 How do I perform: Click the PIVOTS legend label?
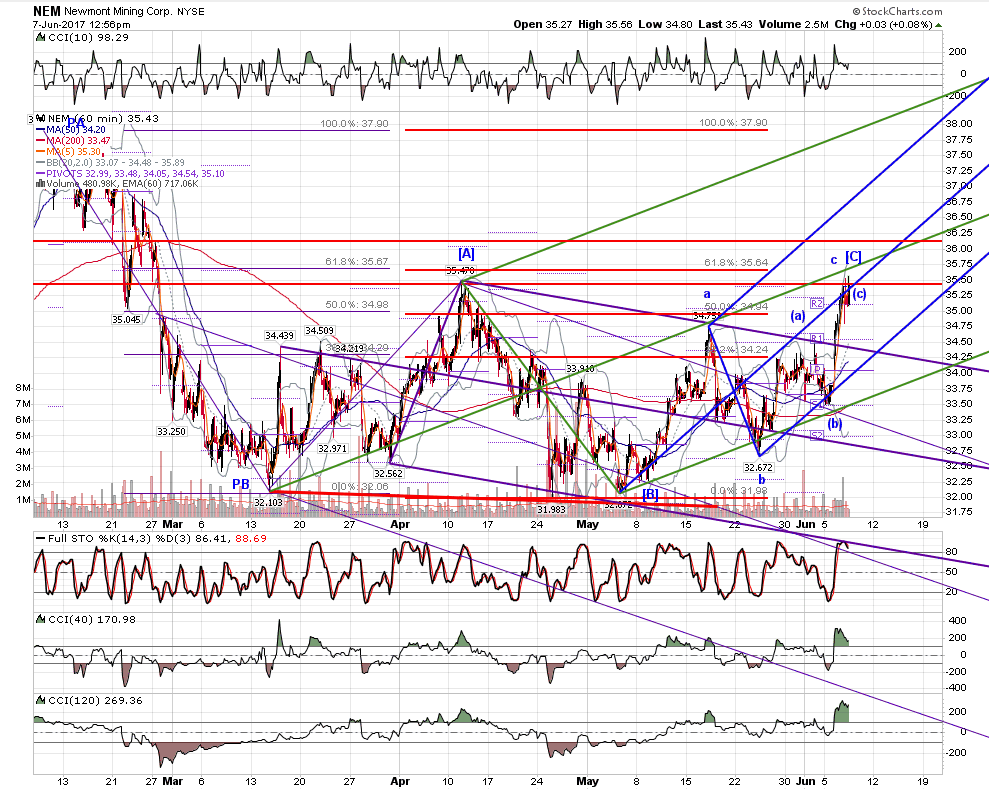coord(135,173)
